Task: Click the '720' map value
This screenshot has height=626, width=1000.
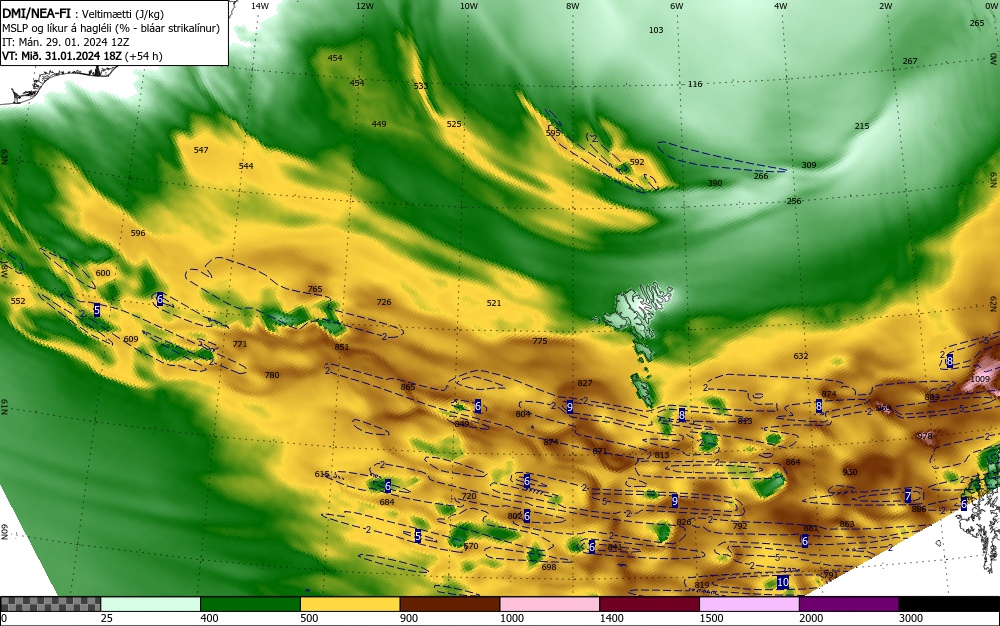Action: pyautogui.click(x=469, y=497)
